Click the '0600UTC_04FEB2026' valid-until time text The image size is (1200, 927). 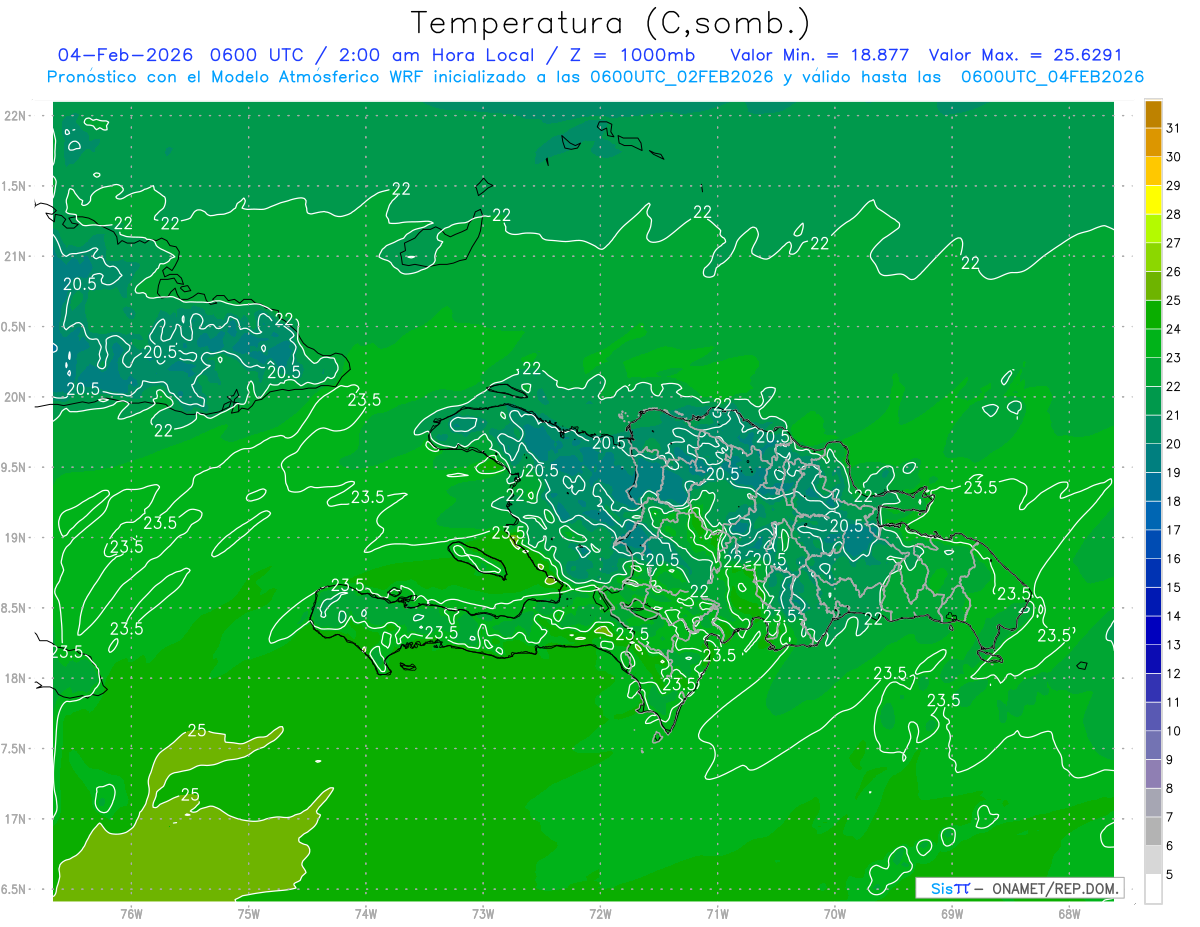(1052, 77)
